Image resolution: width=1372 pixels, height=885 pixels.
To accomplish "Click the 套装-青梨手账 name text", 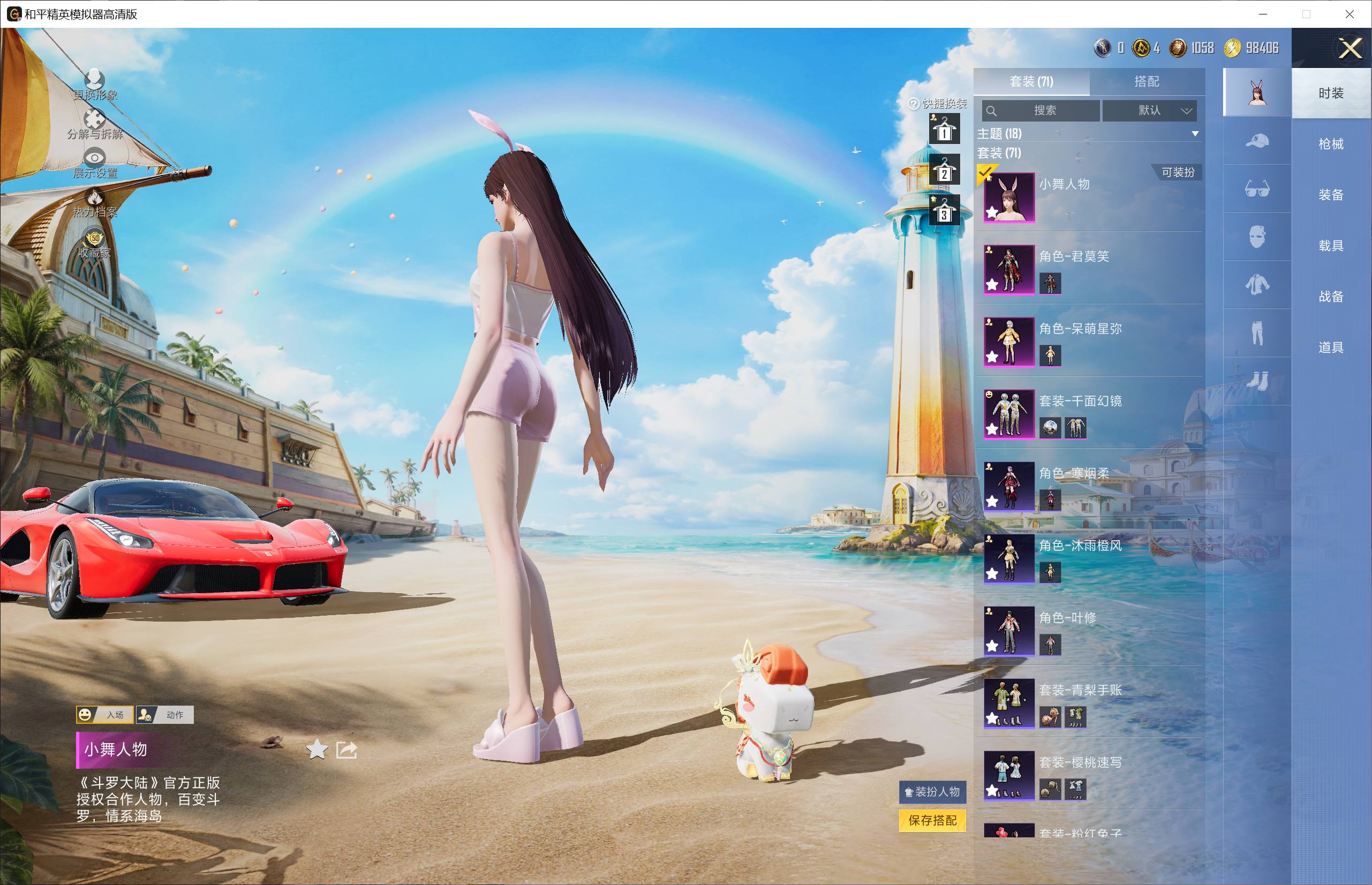I will [1081, 690].
